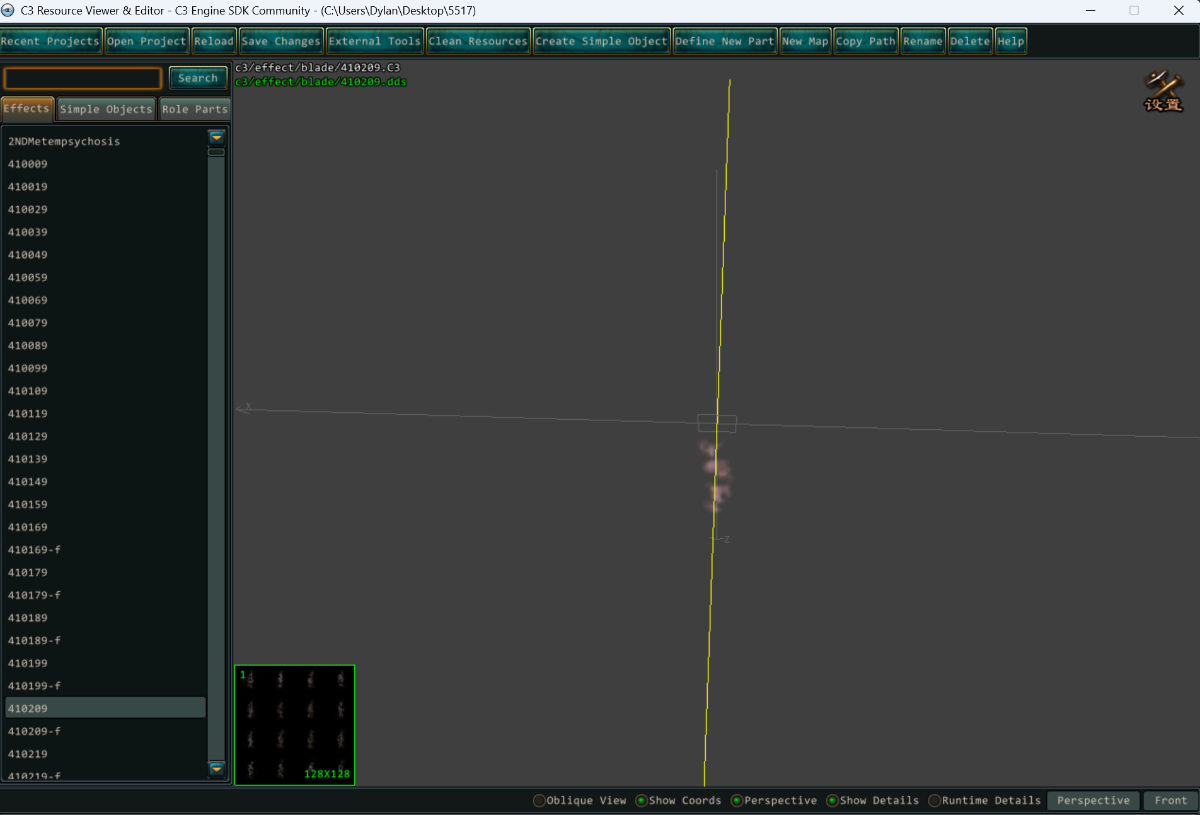This screenshot has height=815, width=1200.
Task: Switch to the Role Parts tab
Action: [195, 109]
